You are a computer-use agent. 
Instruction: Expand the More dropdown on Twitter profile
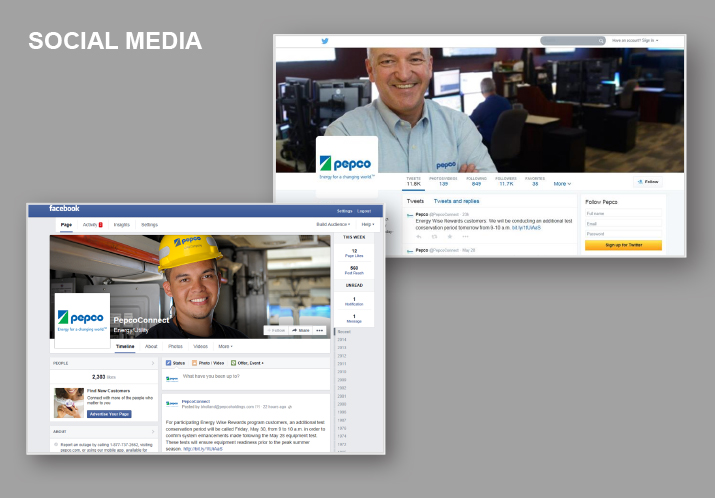(x=562, y=184)
